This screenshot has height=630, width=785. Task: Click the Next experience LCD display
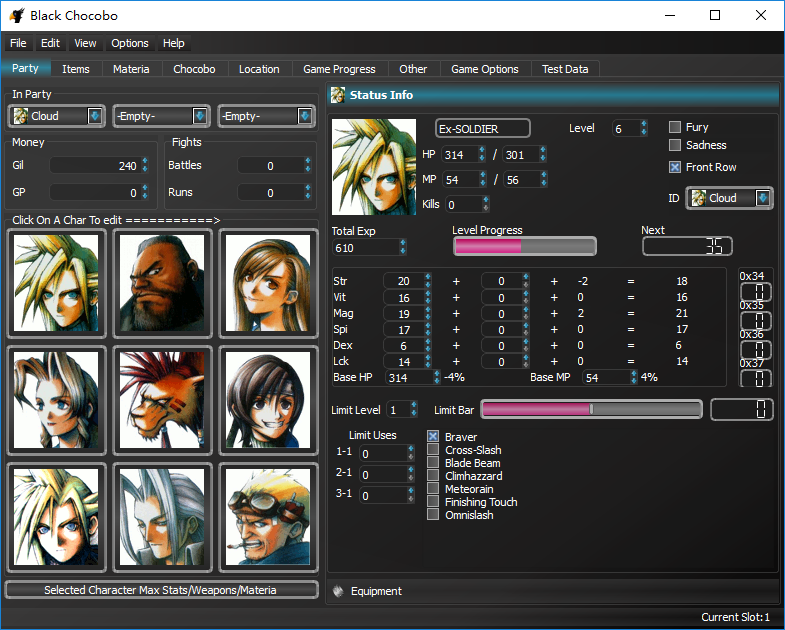(687, 246)
